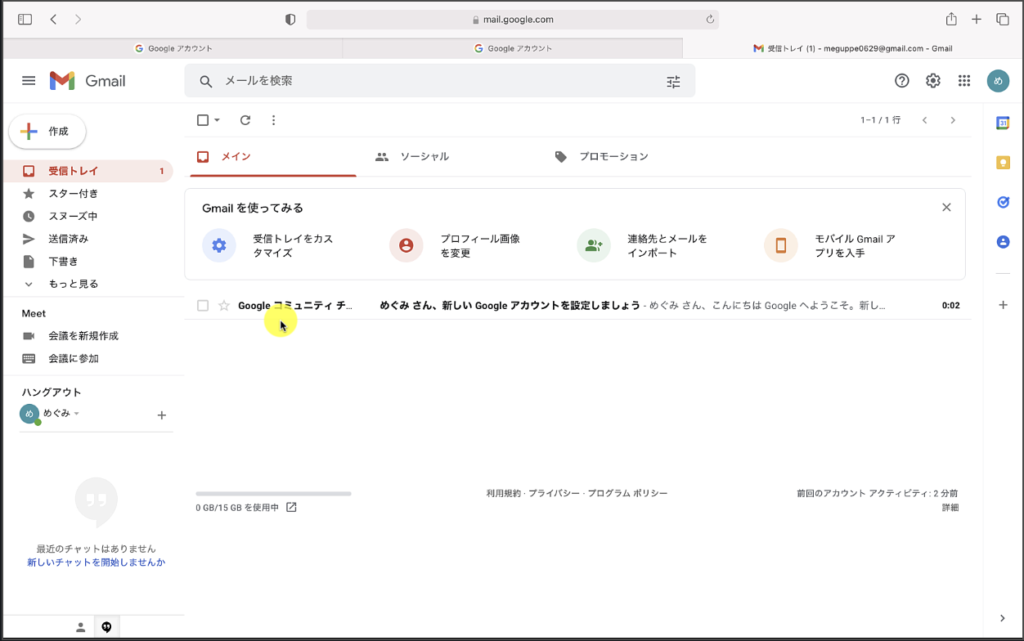Show search options filter icon
This screenshot has height=641, width=1024.
pos(673,82)
